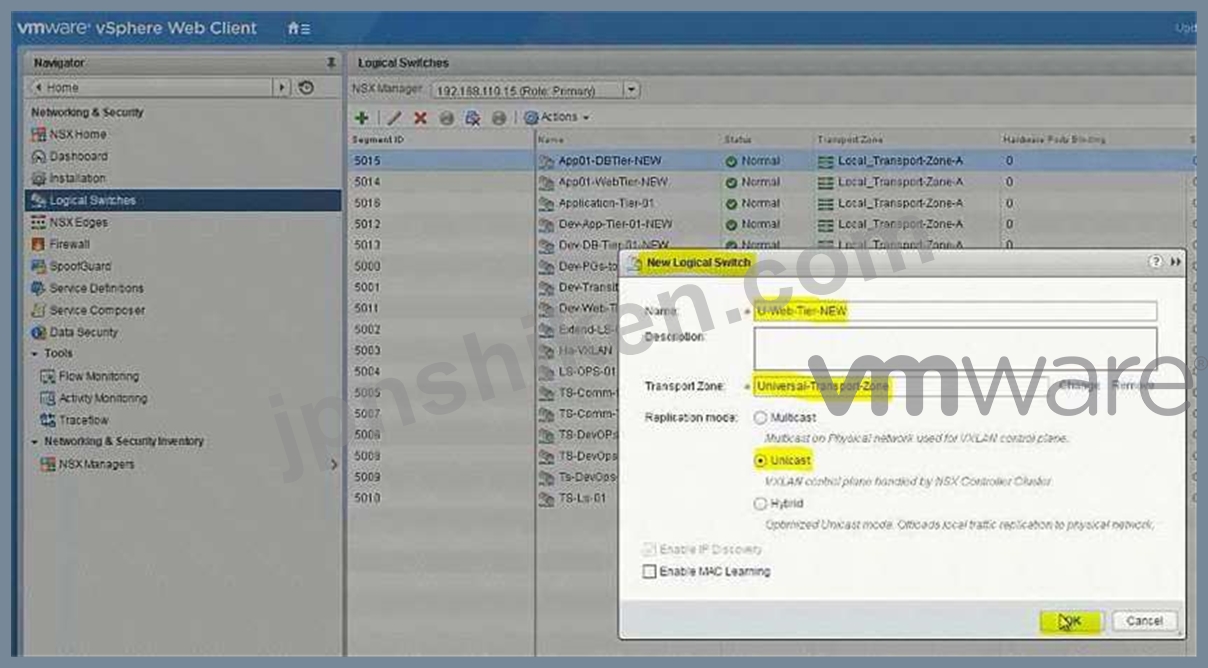Open Service Composer in Navigator
This screenshot has width=1208, height=668.
(97, 310)
